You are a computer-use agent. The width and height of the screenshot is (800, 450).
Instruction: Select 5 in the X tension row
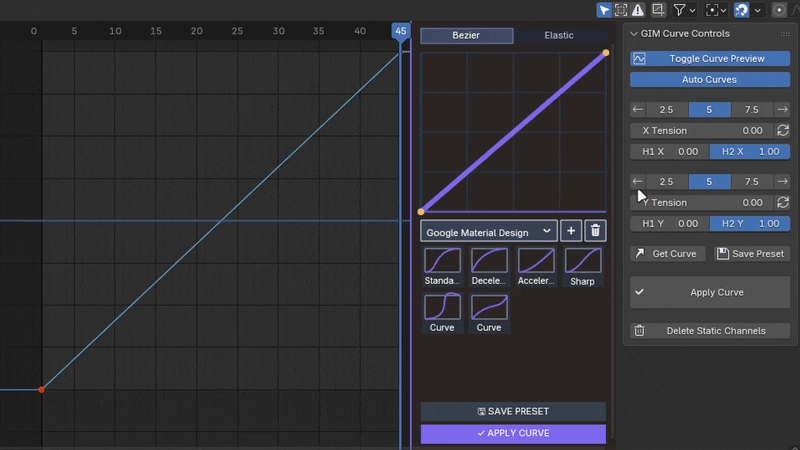[x=710, y=110]
